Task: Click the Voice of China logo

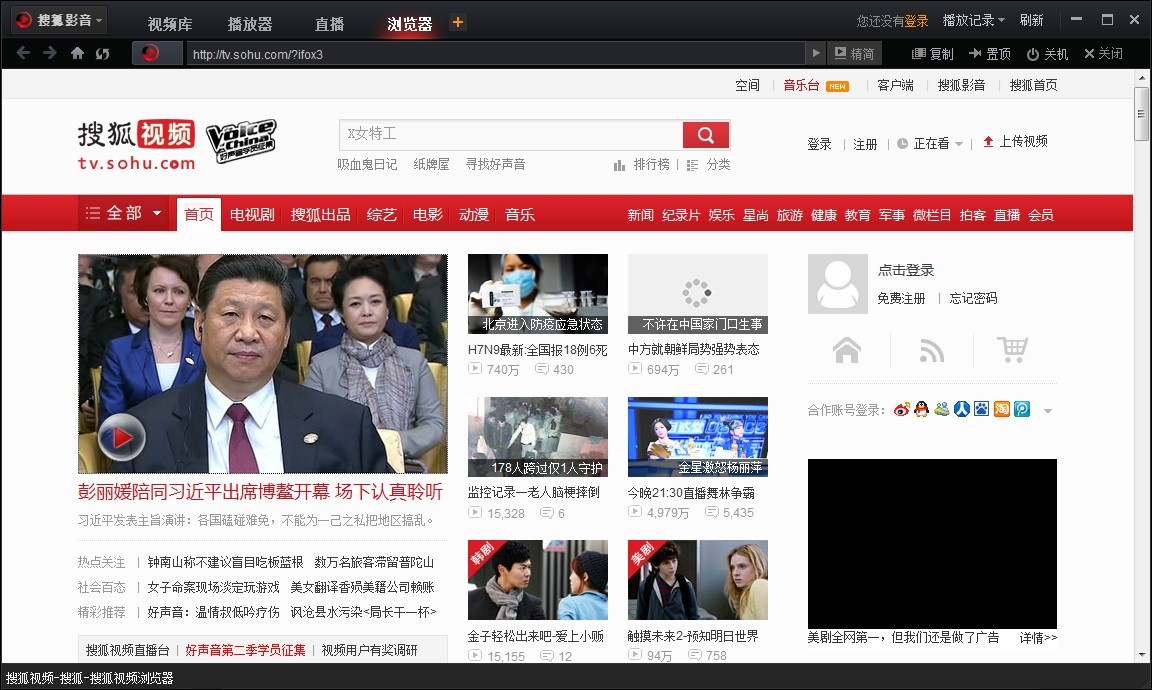Action: [x=241, y=140]
